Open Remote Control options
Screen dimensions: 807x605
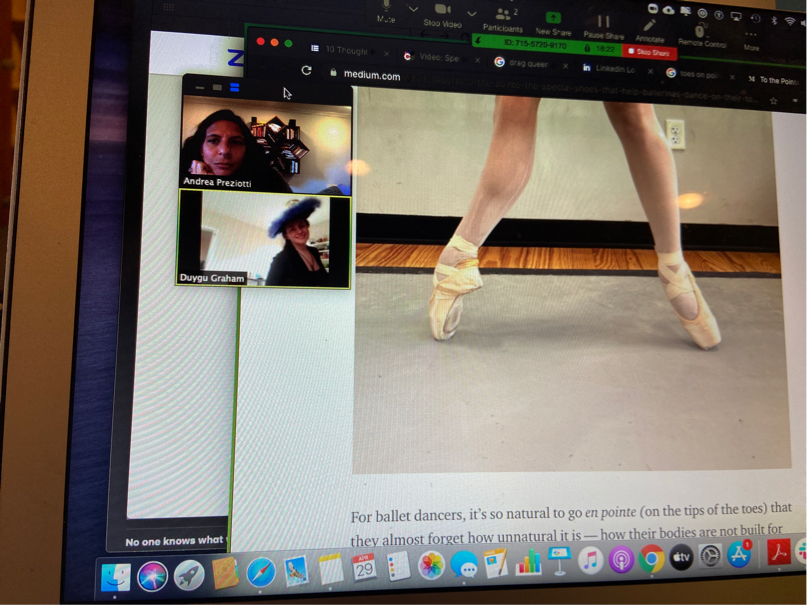point(701,35)
